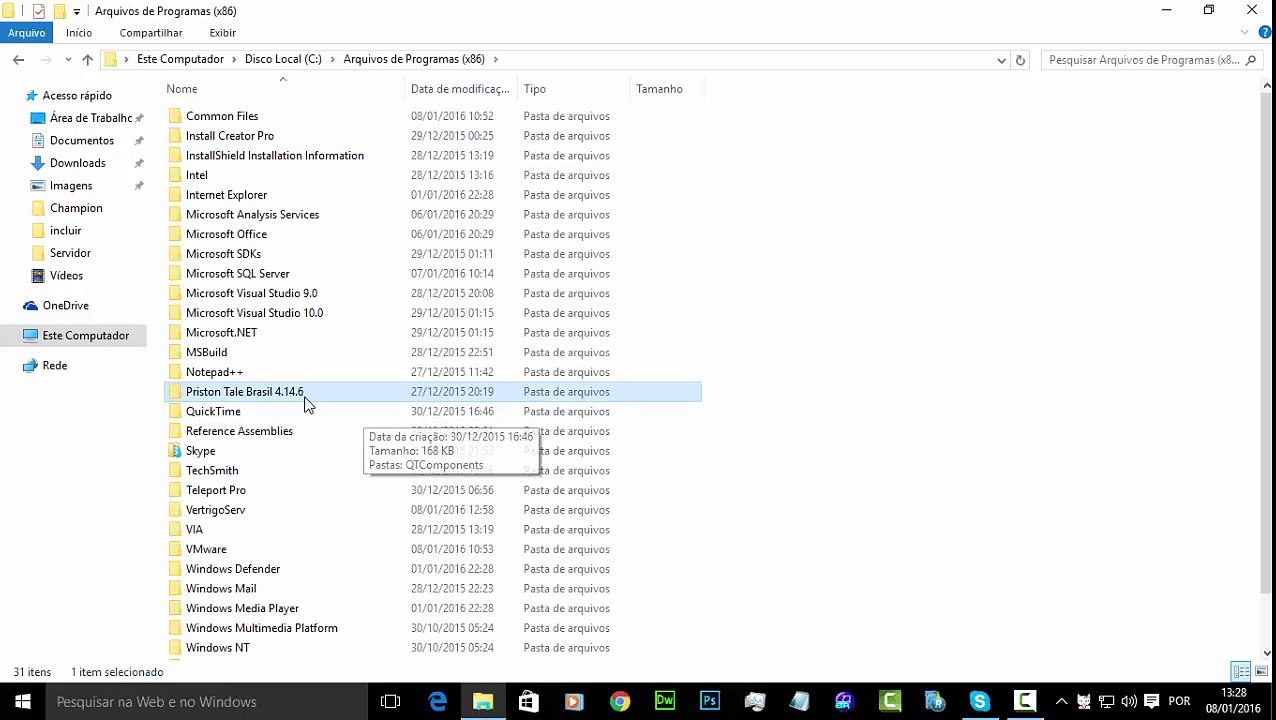Screen dimensions: 1276x720
Task: Open Photoshop from the taskbar
Action: pyautogui.click(x=710, y=702)
